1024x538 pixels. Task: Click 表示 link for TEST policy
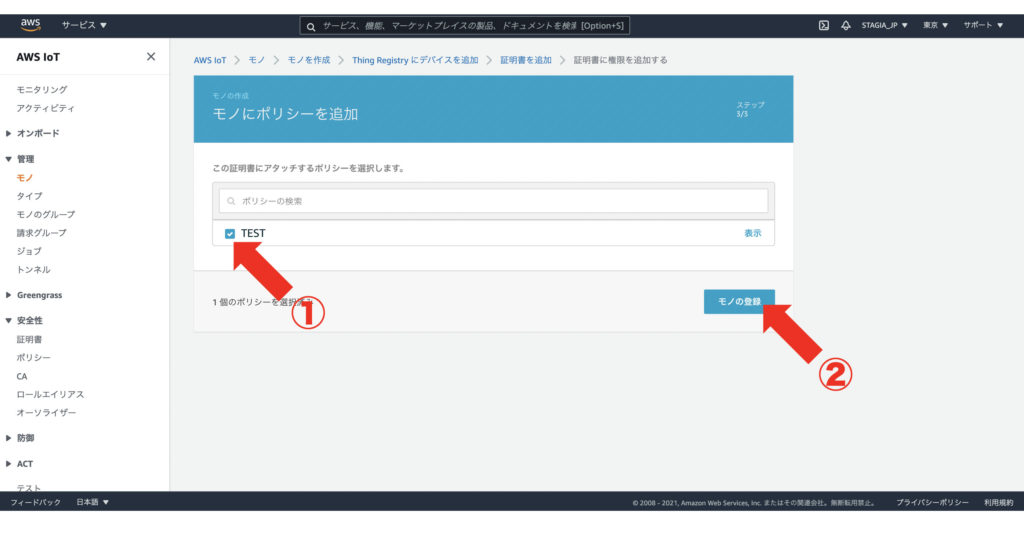[x=752, y=233]
